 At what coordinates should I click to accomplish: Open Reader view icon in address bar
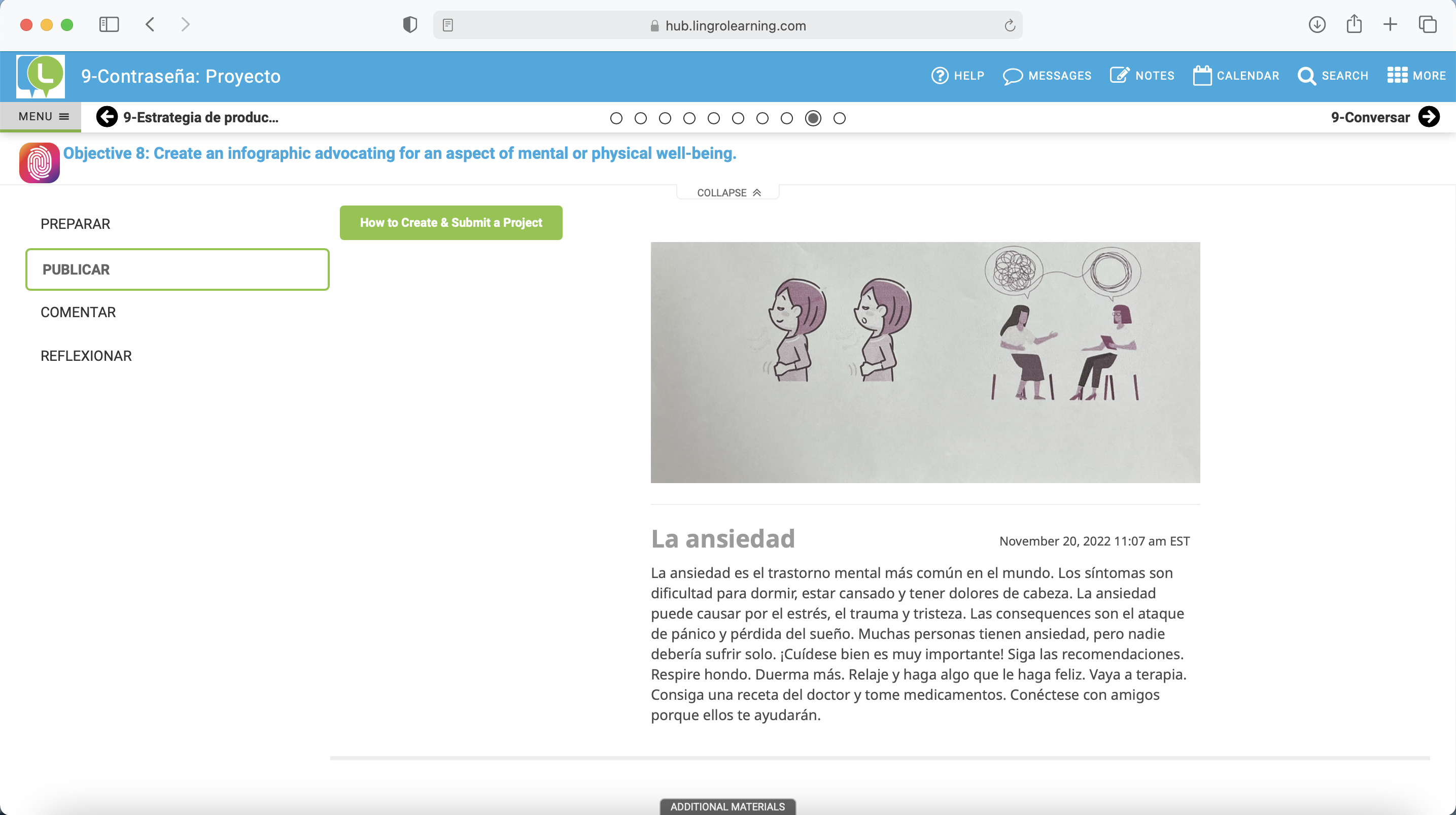tap(447, 25)
